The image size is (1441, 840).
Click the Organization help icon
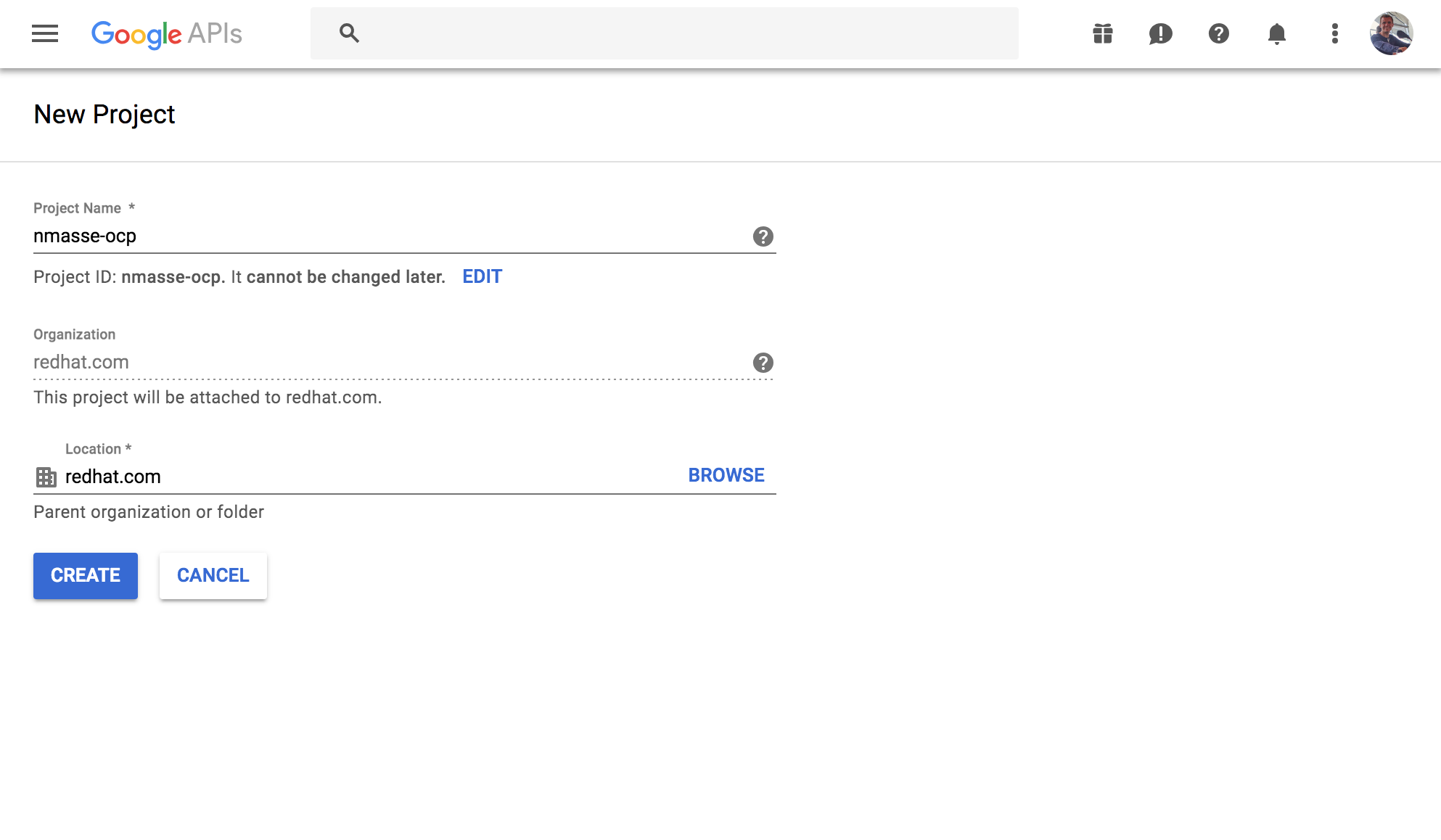763,363
